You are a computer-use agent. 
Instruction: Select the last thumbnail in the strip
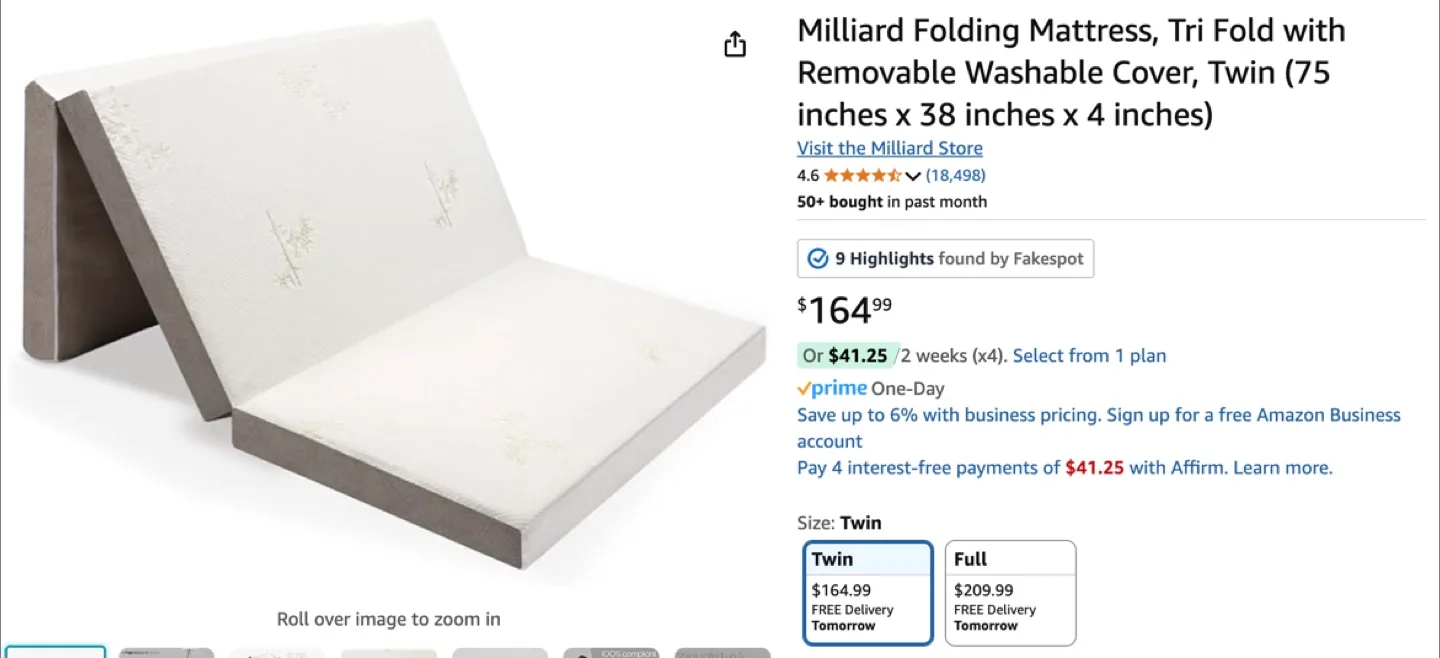(x=722, y=653)
